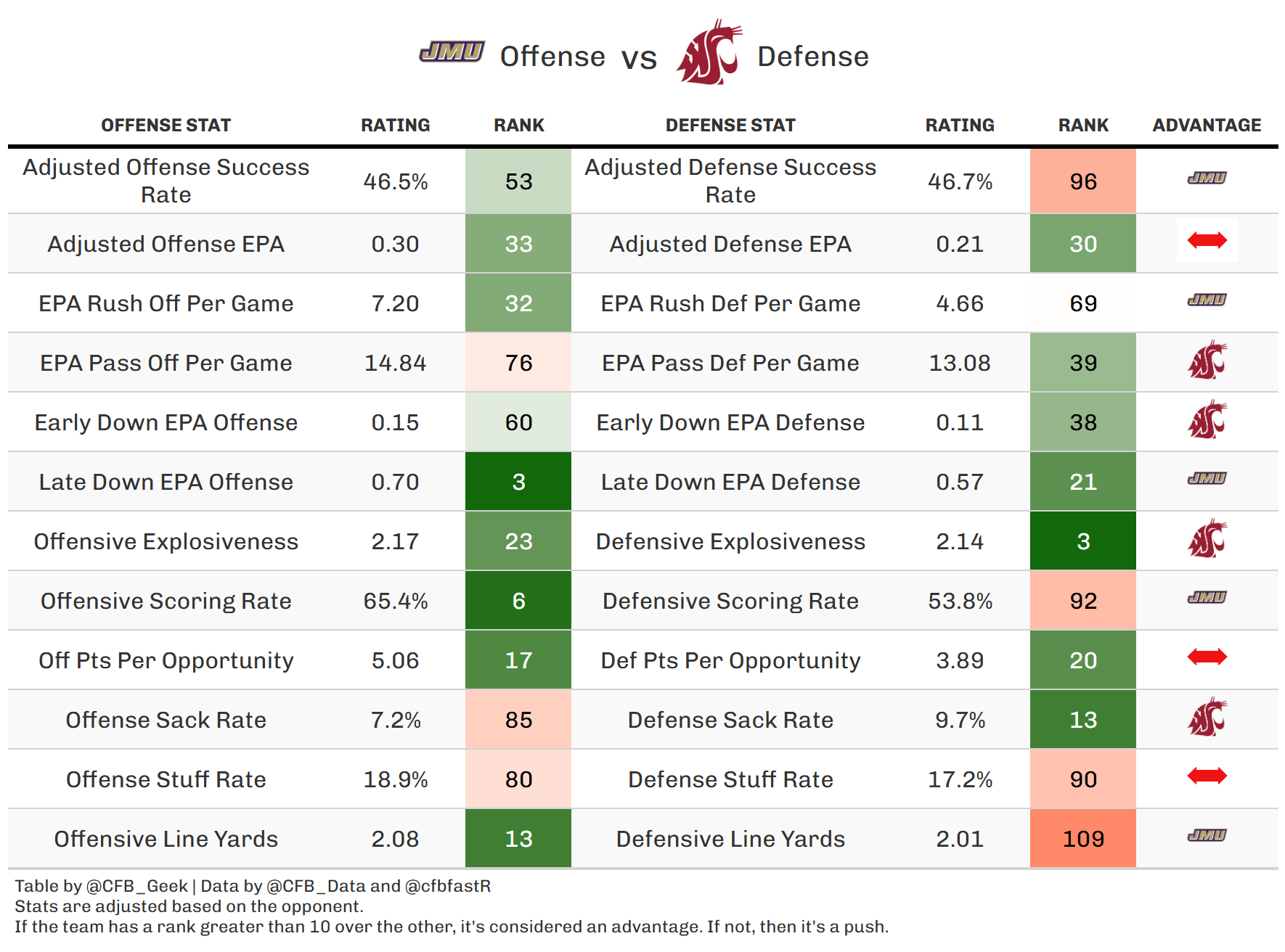Screen dimensions: 1285x952
Task: Click JMU advantage icon for Success Rate row
Action: (1207, 178)
